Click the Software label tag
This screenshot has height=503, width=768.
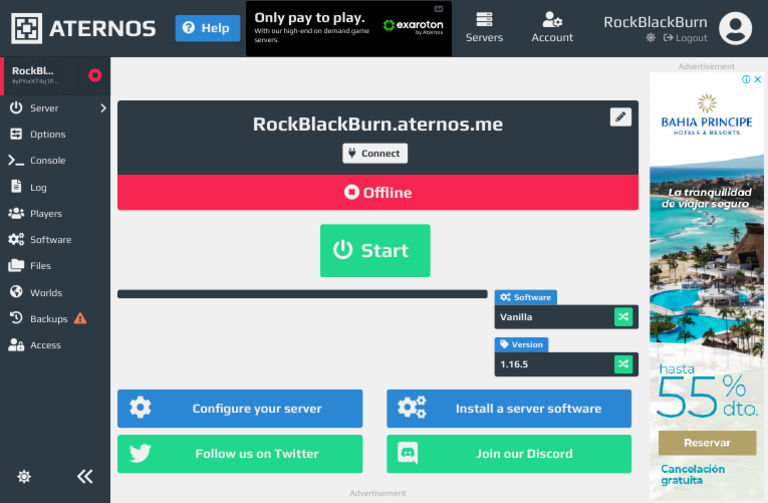[526, 297]
